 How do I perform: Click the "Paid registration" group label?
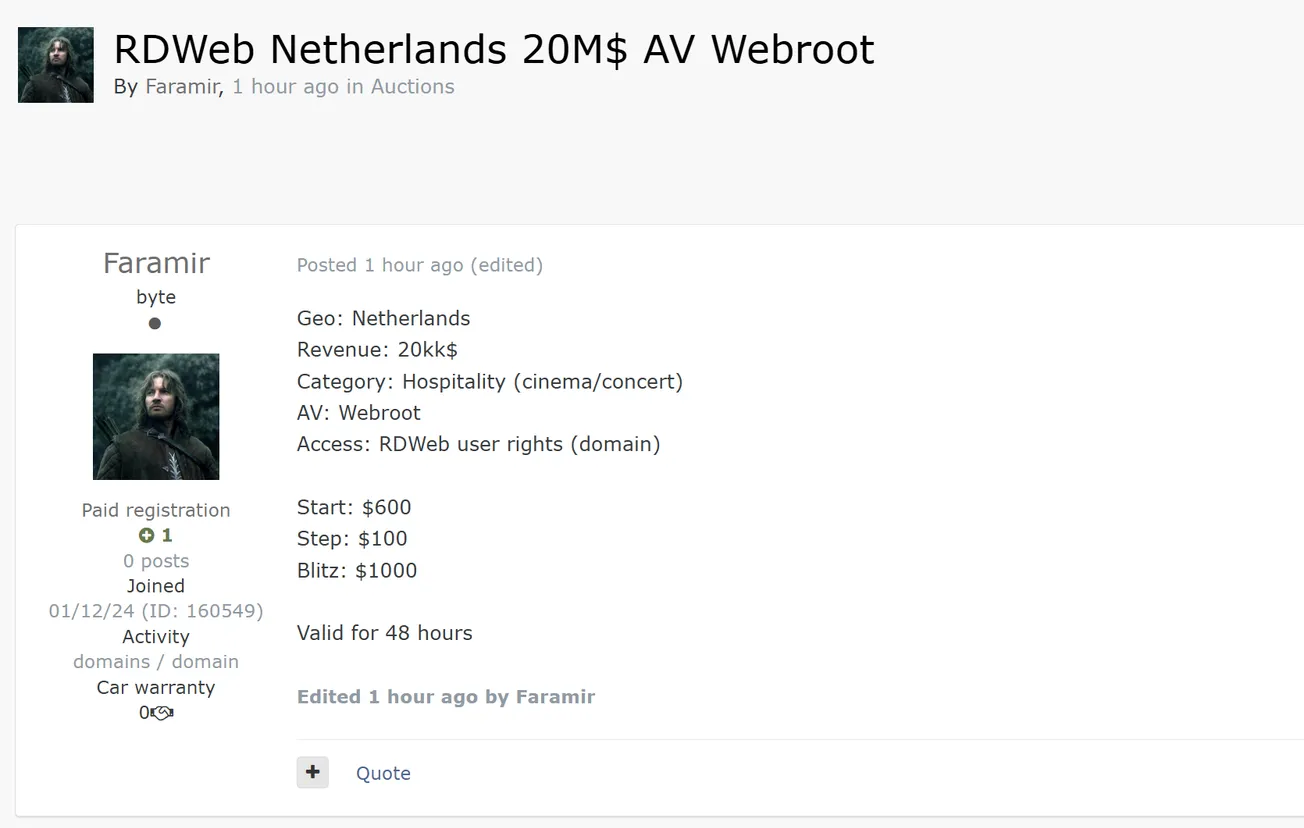coord(156,510)
